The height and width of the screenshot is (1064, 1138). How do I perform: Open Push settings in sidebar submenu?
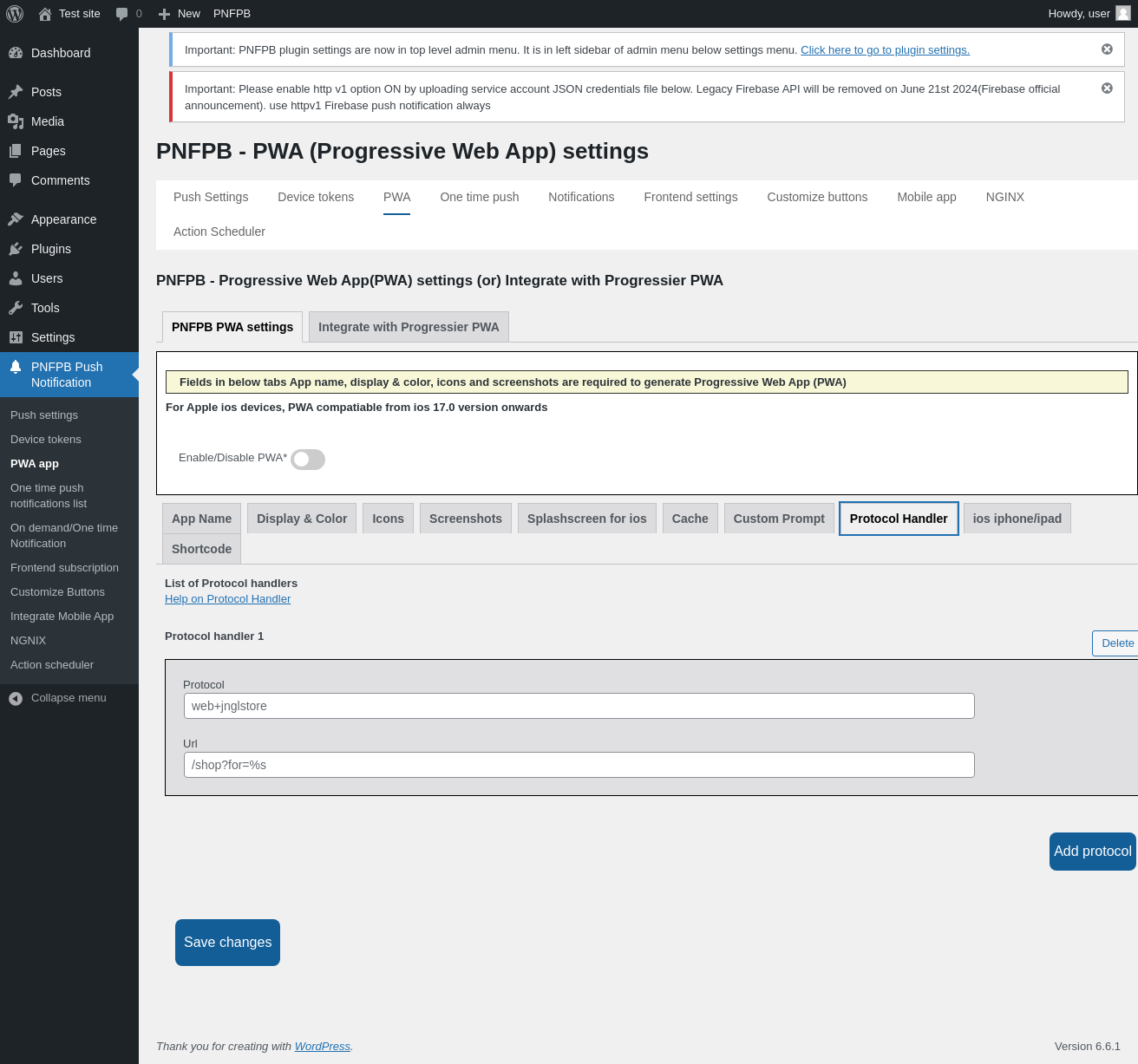(69, 415)
